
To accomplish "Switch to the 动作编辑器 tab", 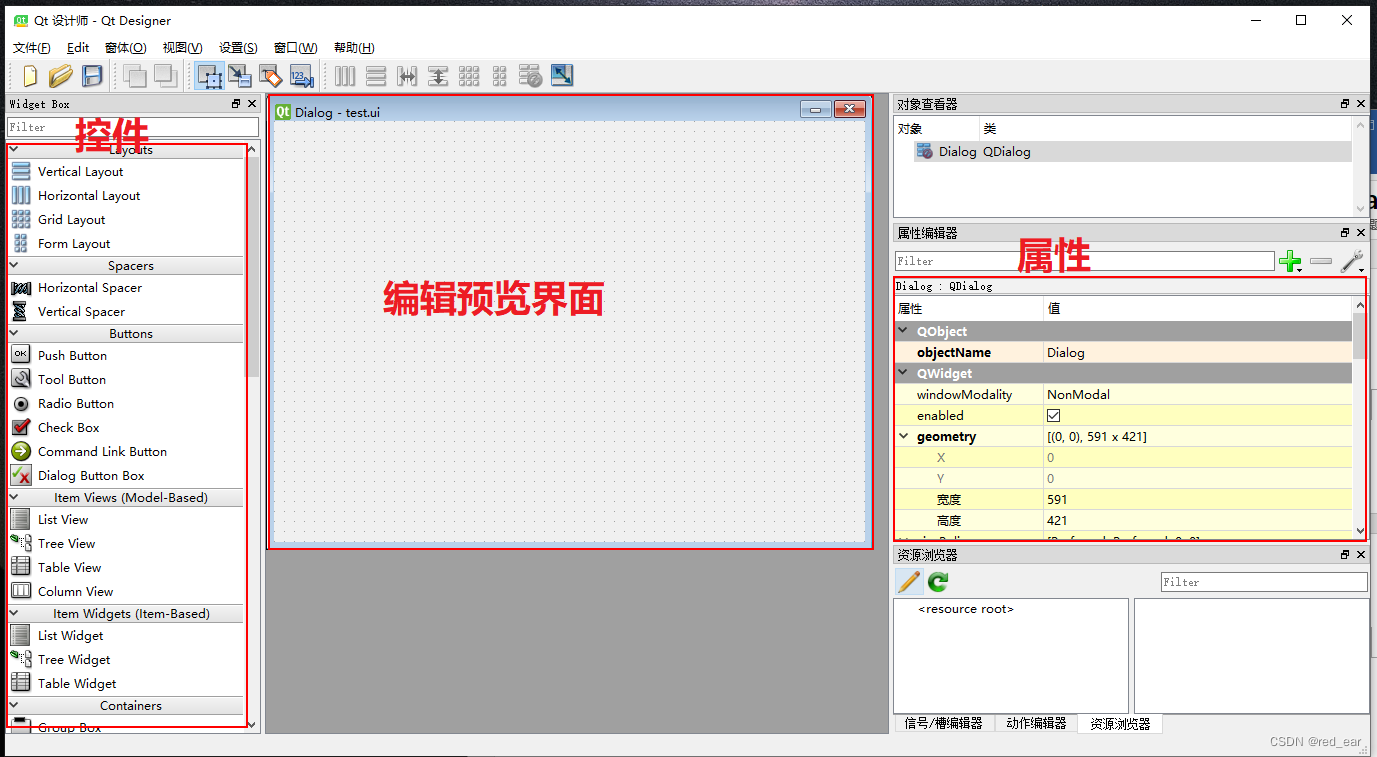I will pyautogui.click(x=1035, y=724).
